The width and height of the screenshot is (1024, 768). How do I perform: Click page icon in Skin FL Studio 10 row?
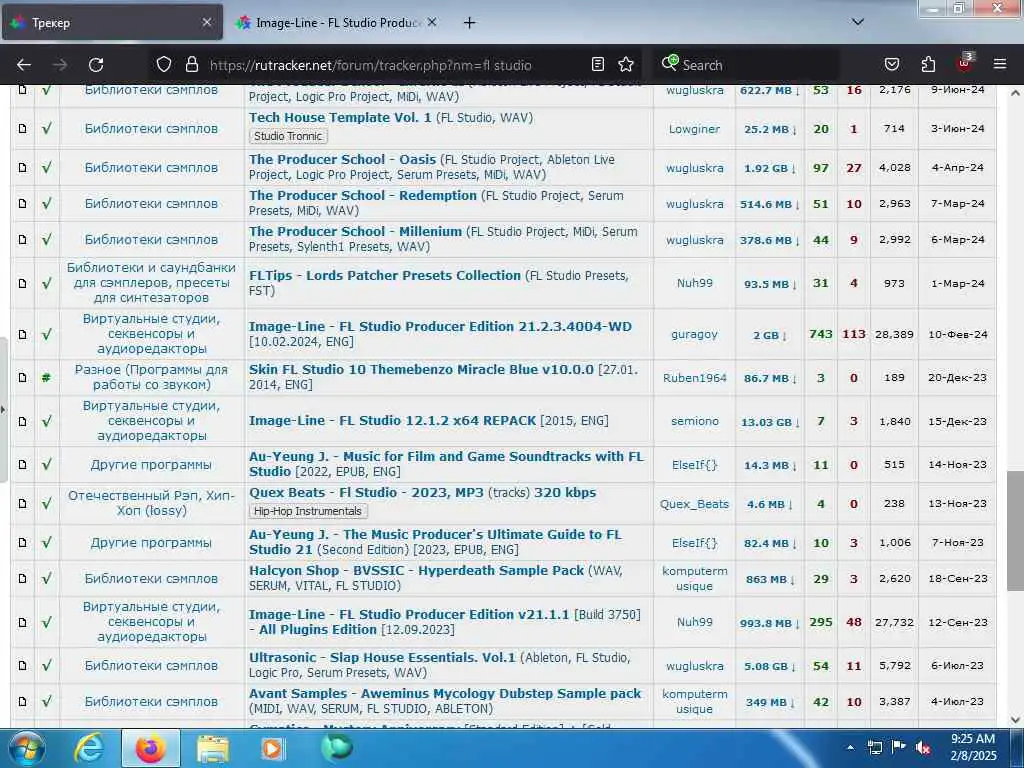(22, 377)
